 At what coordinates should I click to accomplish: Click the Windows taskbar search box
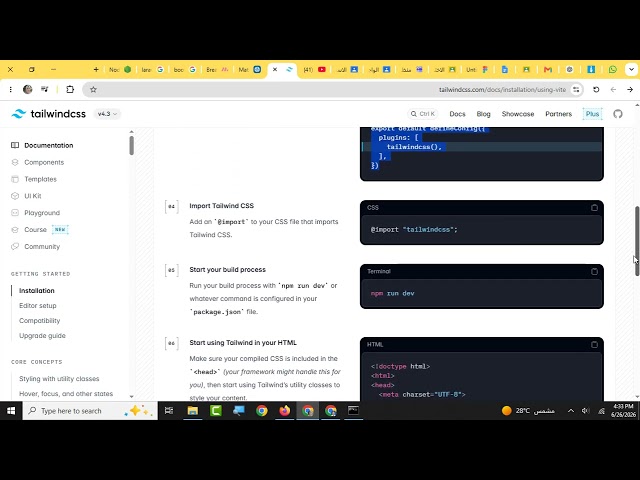point(90,411)
